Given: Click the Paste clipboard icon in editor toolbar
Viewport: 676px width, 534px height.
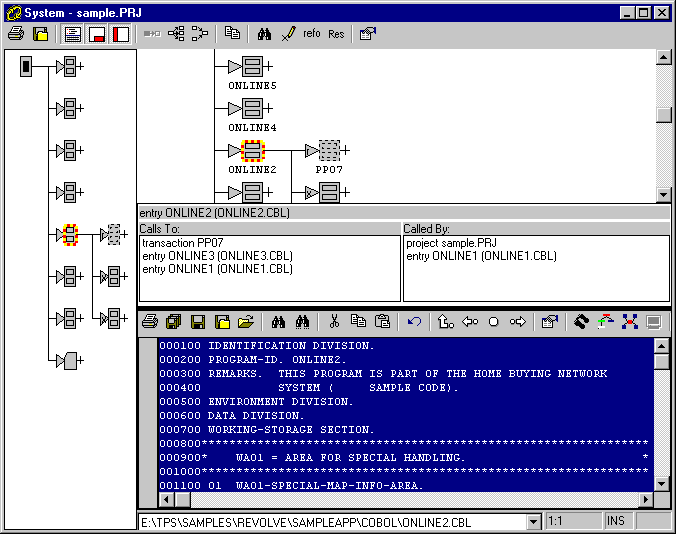Looking at the screenshot, I should (x=382, y=322).
